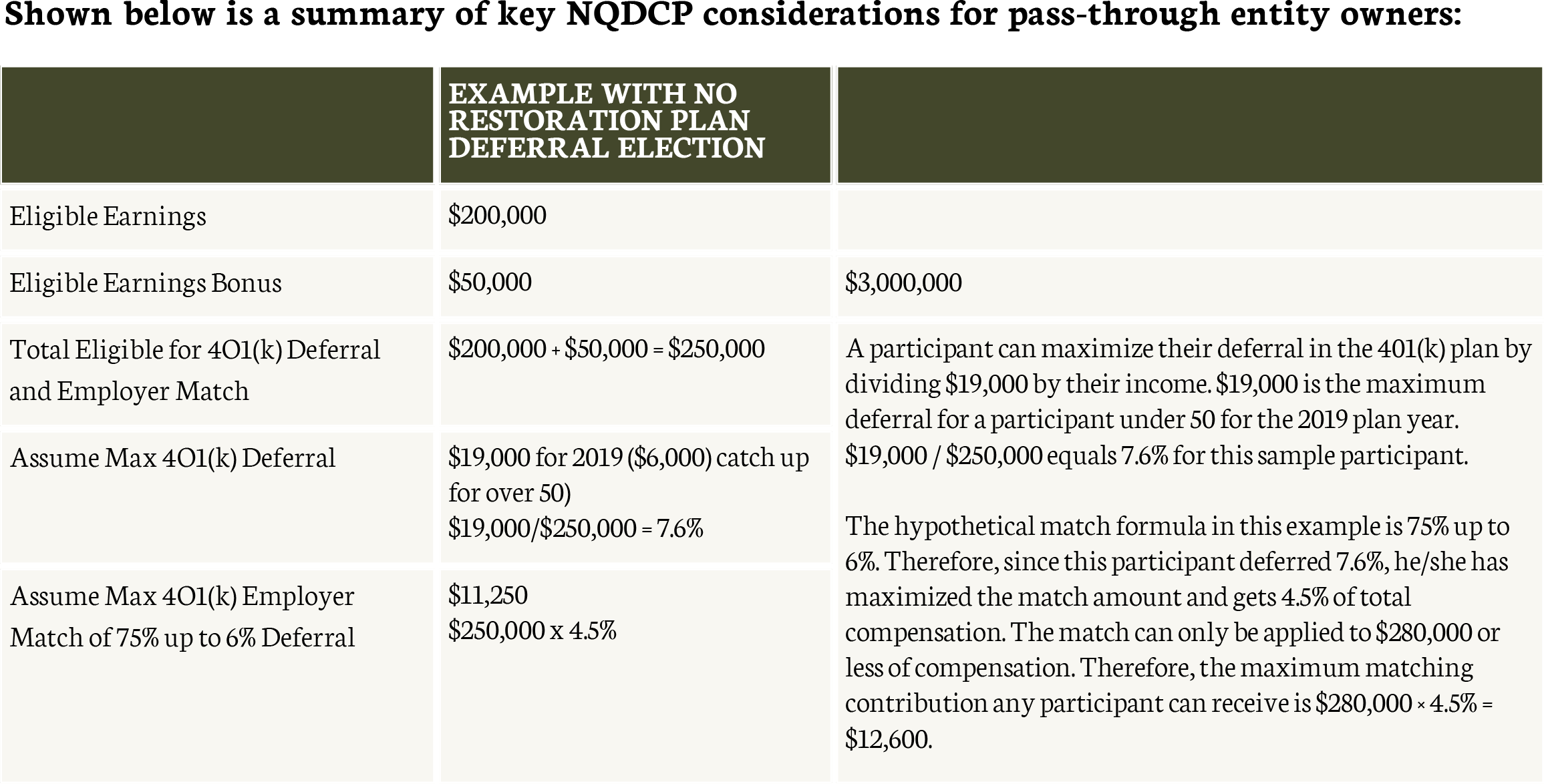Image resolution: width=1544 pixels, height=784 pixels.
Task: Click the empty dark-green right header cell
Action: click(x=1189, y=125)
